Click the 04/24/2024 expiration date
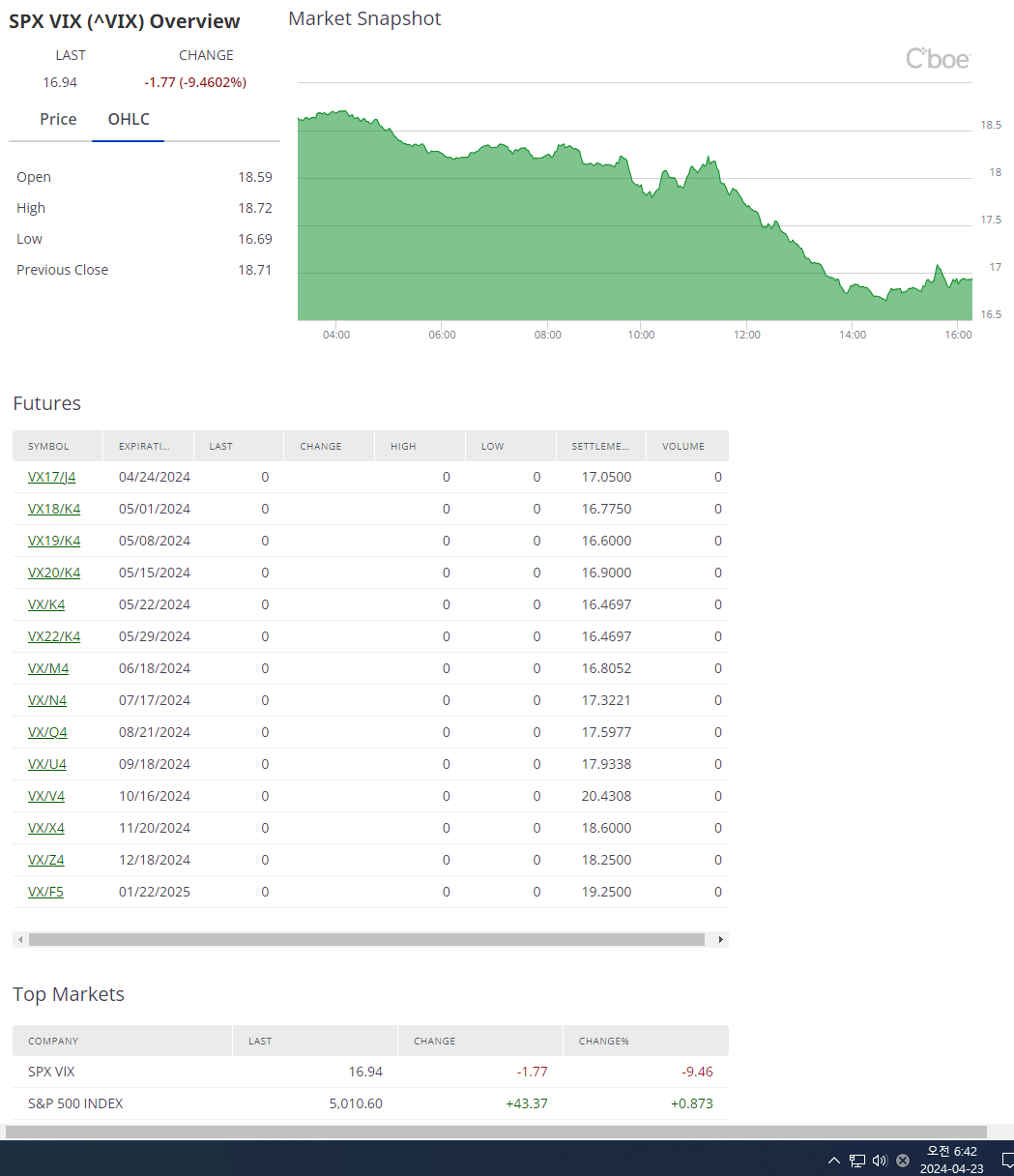This screenshot has height=1176, width=1014. (x=155, y=477)
